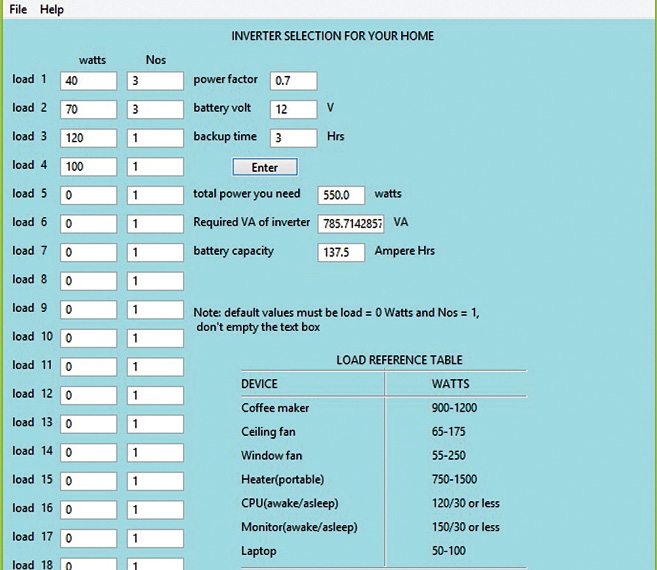Screen dimensions: 657x570
Task: Open the Help menu
Action: 52,9
